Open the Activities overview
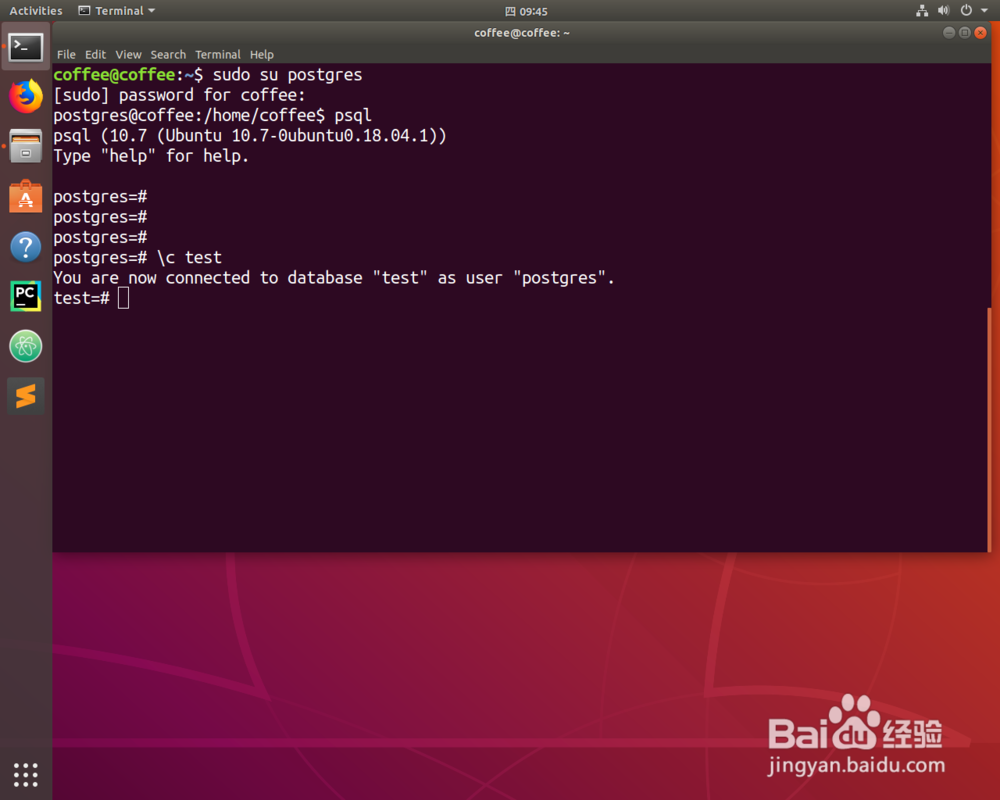1000x800 pixels. 36,10
